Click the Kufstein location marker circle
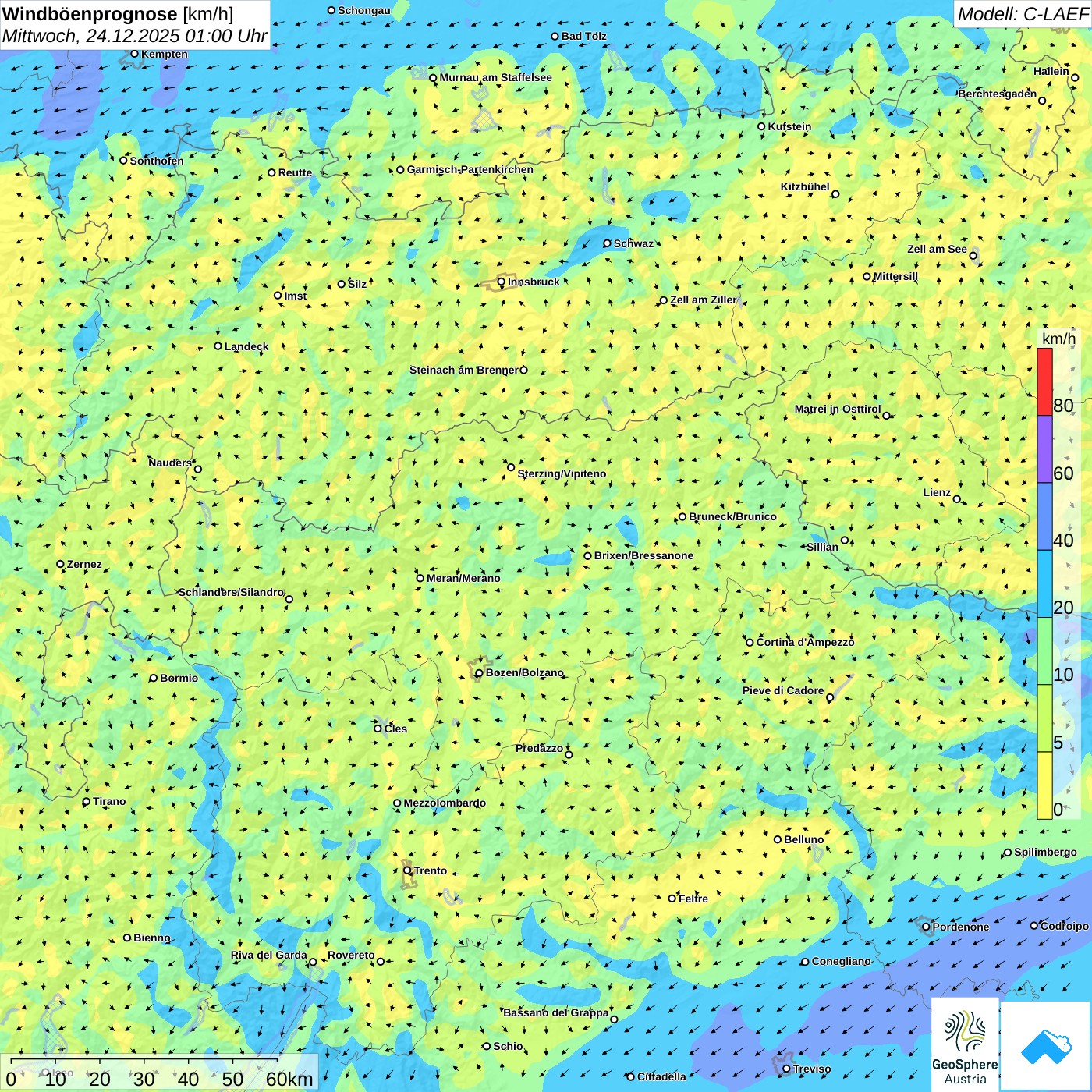1092x1092 pixels. point(762,126)
